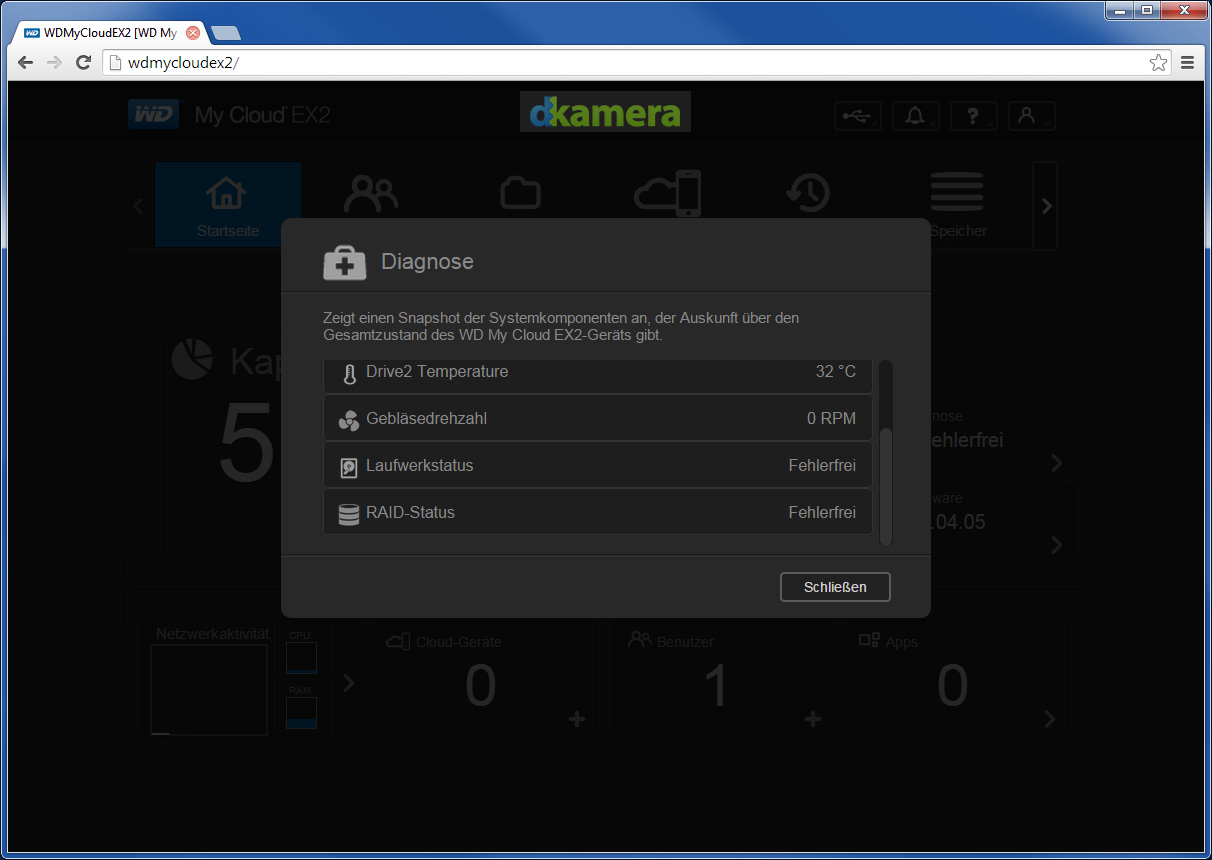Expand network activity panel arrow
Screen dimensions: 1212x860
pos(348,683)
